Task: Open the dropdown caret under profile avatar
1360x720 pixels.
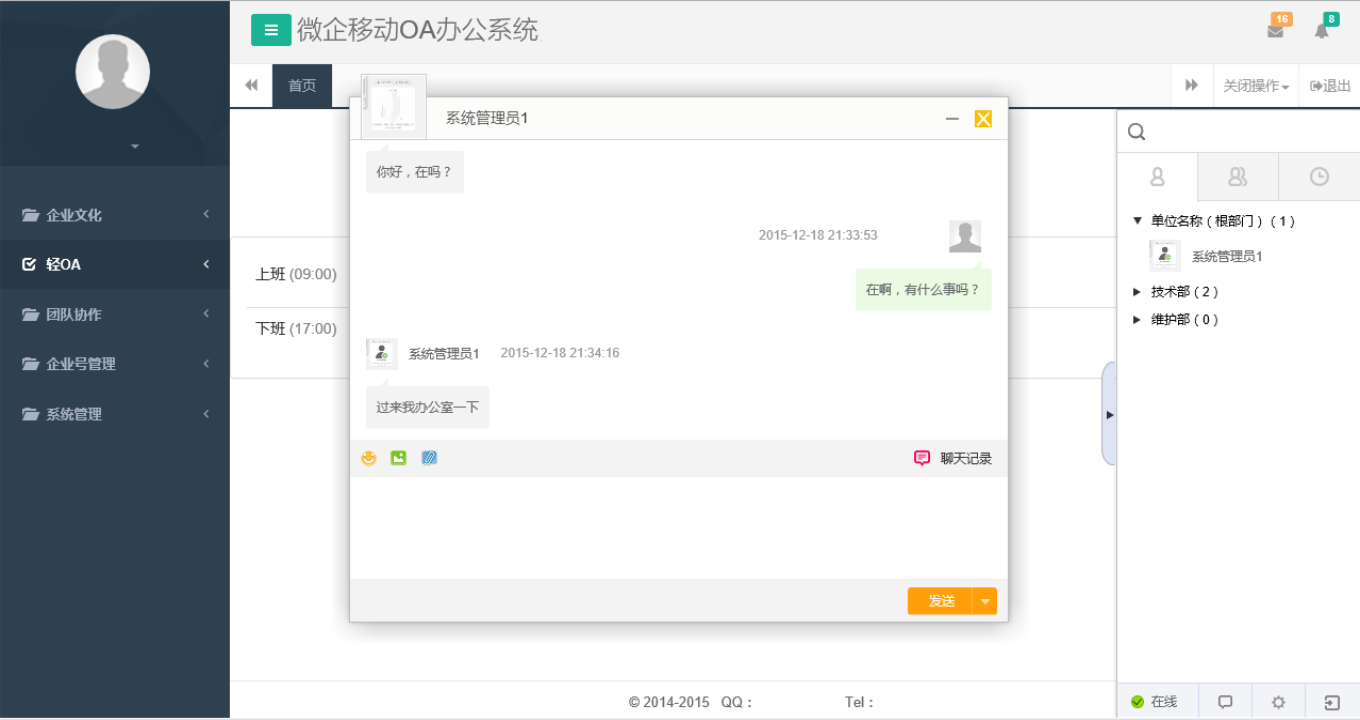Action: click(135, 147)
